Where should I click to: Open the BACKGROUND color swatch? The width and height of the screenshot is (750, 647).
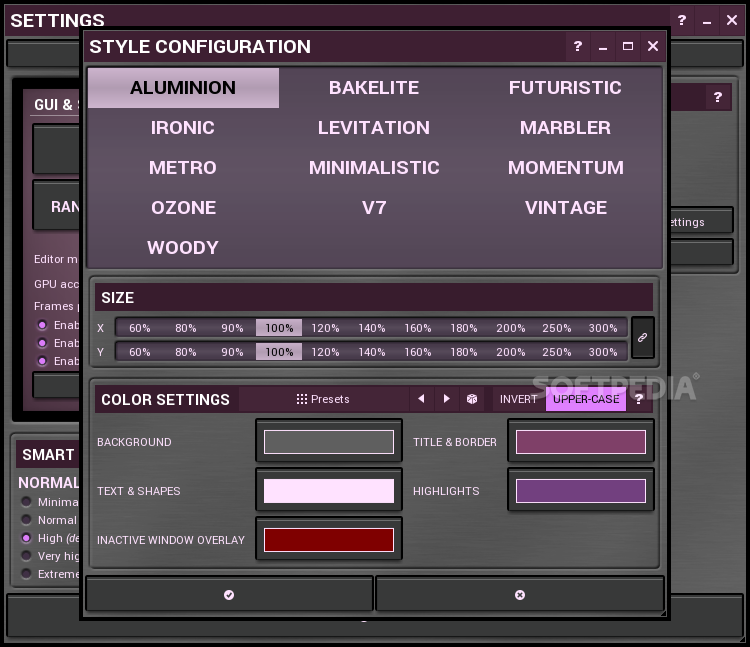click(x=329, y=441)
